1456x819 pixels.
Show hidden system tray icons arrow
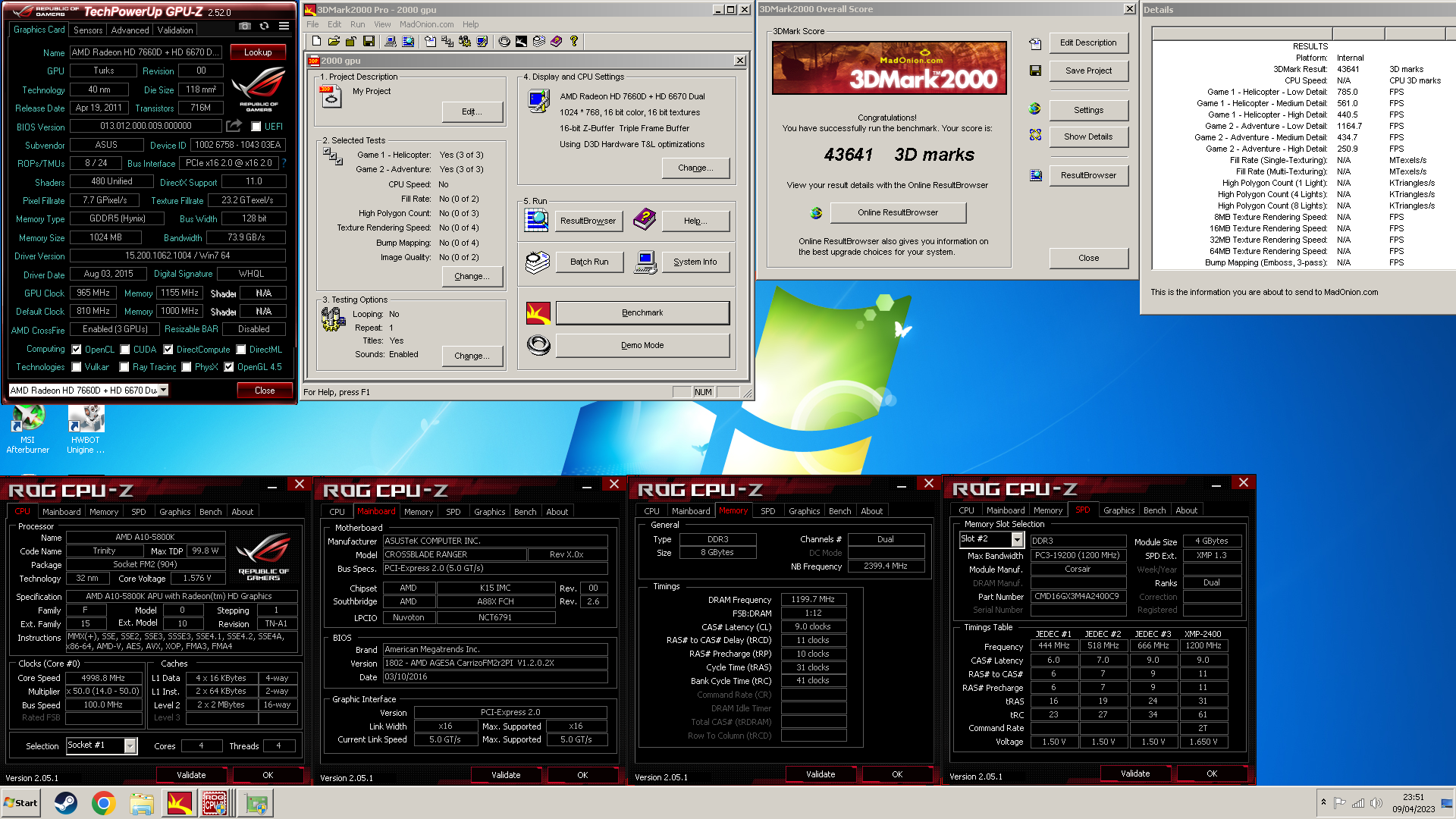point(1323,802)
